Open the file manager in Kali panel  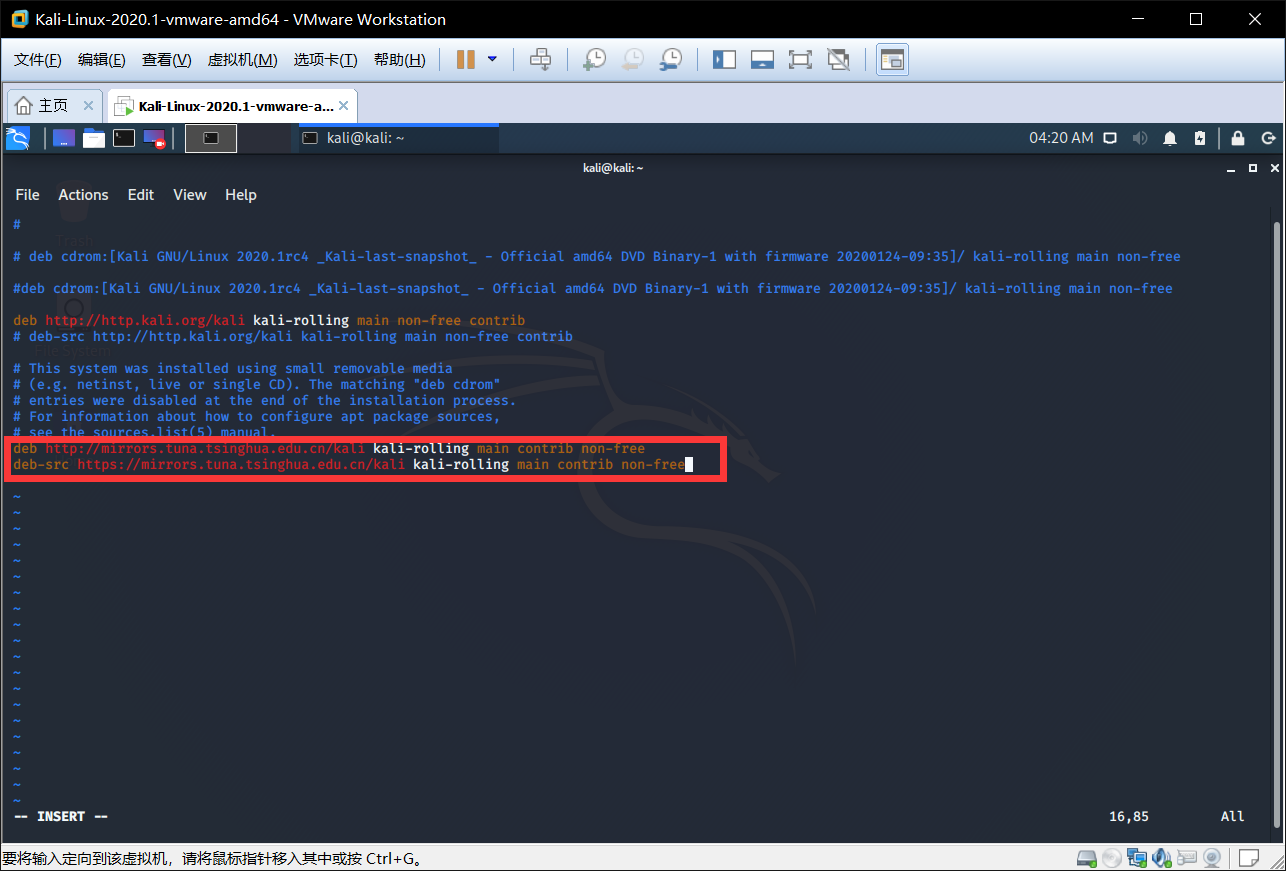[94, 138]
